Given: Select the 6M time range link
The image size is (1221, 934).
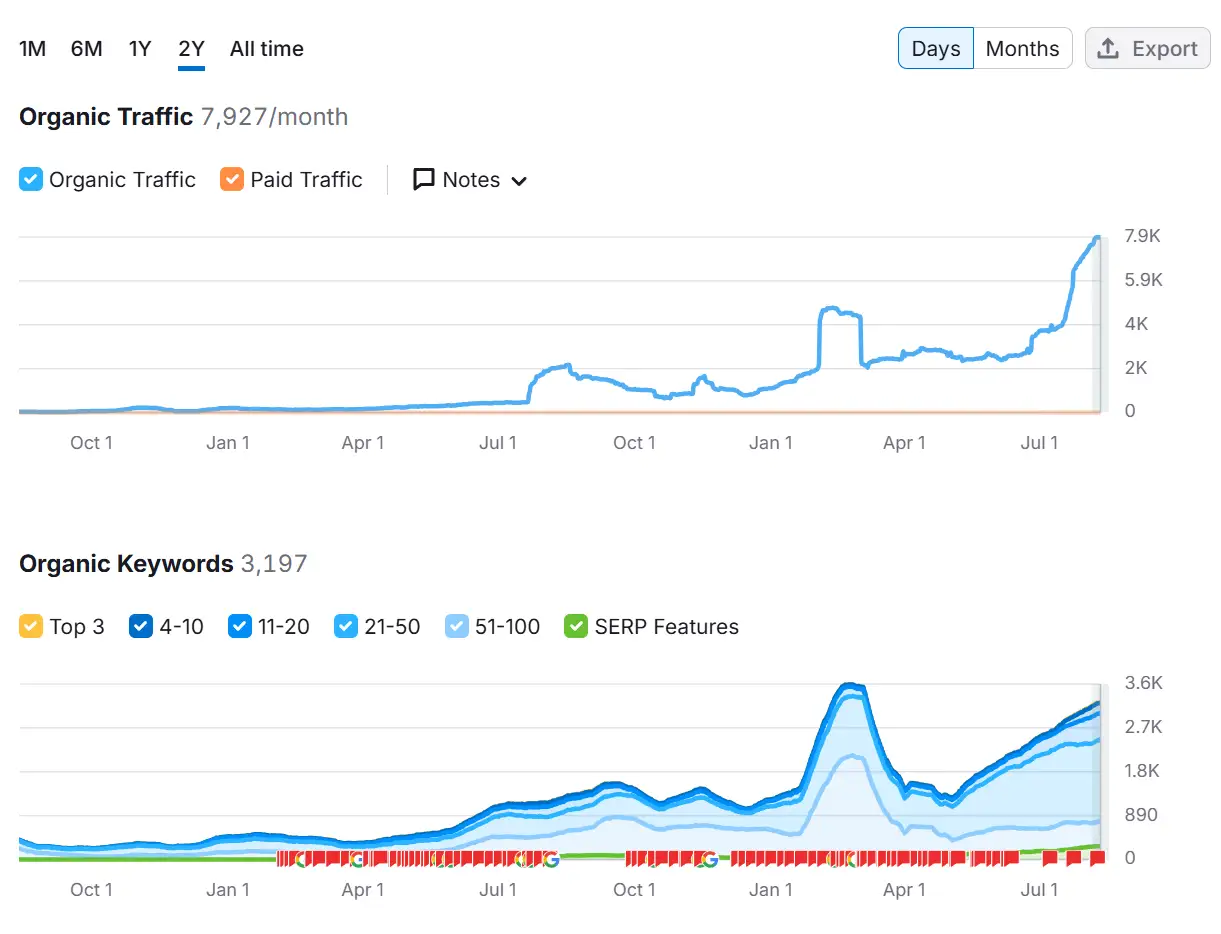Looking at the screenshot, I should pos(86,48).
